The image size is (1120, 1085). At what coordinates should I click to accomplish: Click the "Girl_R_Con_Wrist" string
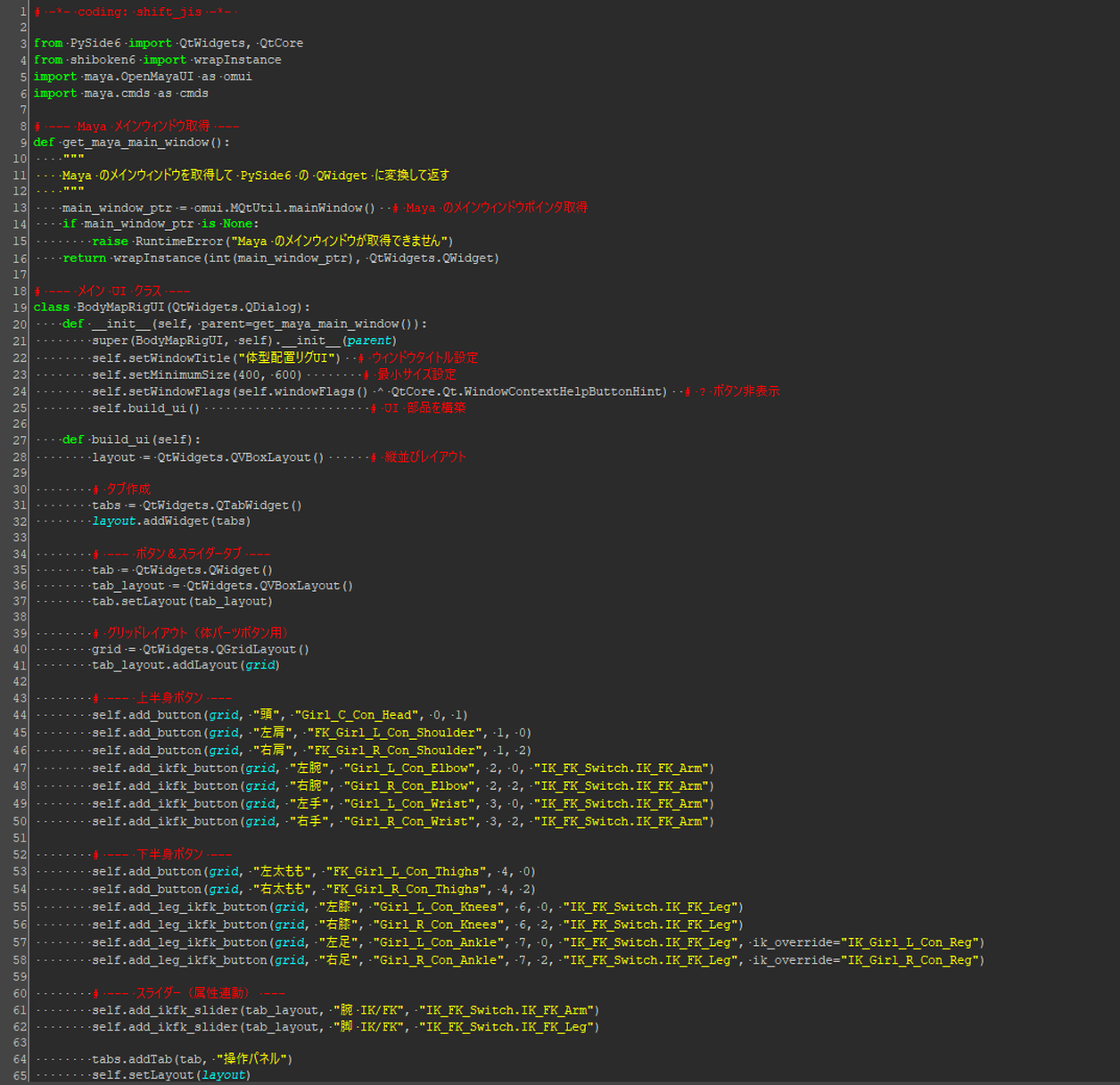click(x=408, y=821)
